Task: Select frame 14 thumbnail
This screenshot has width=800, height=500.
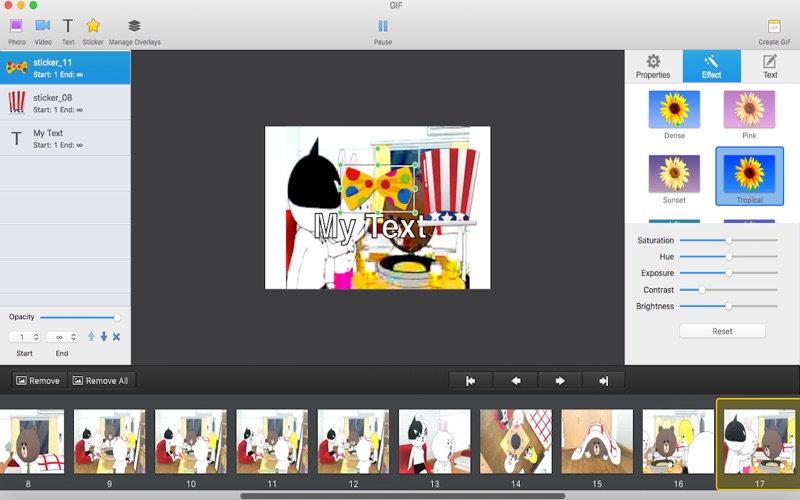Action: pos(516,441)
